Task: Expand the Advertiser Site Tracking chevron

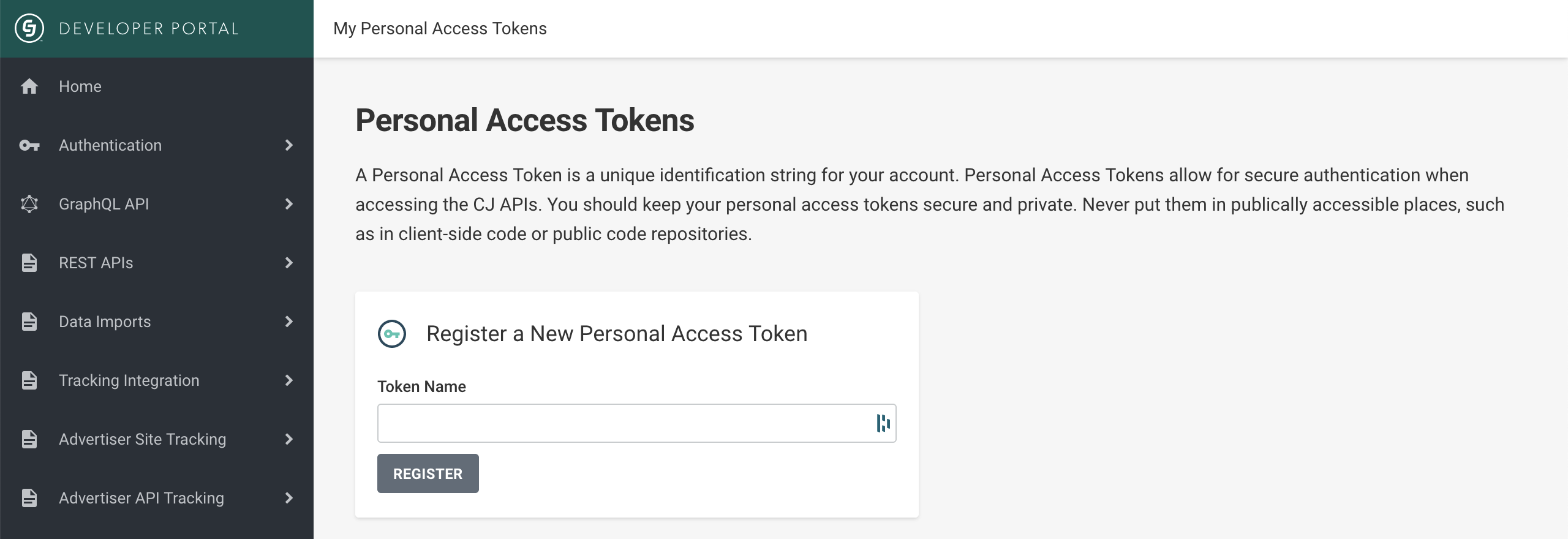Action: [289, 439]
